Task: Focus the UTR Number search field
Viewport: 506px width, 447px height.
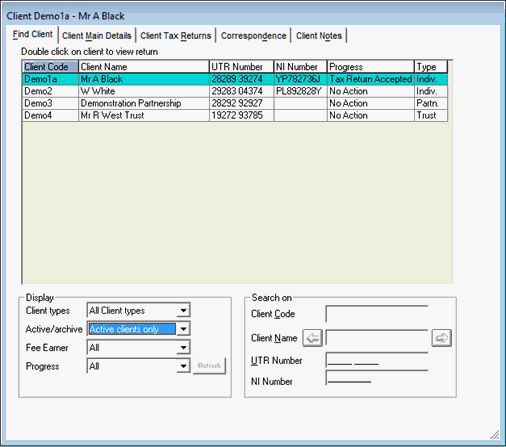Action: pos(377,360)
